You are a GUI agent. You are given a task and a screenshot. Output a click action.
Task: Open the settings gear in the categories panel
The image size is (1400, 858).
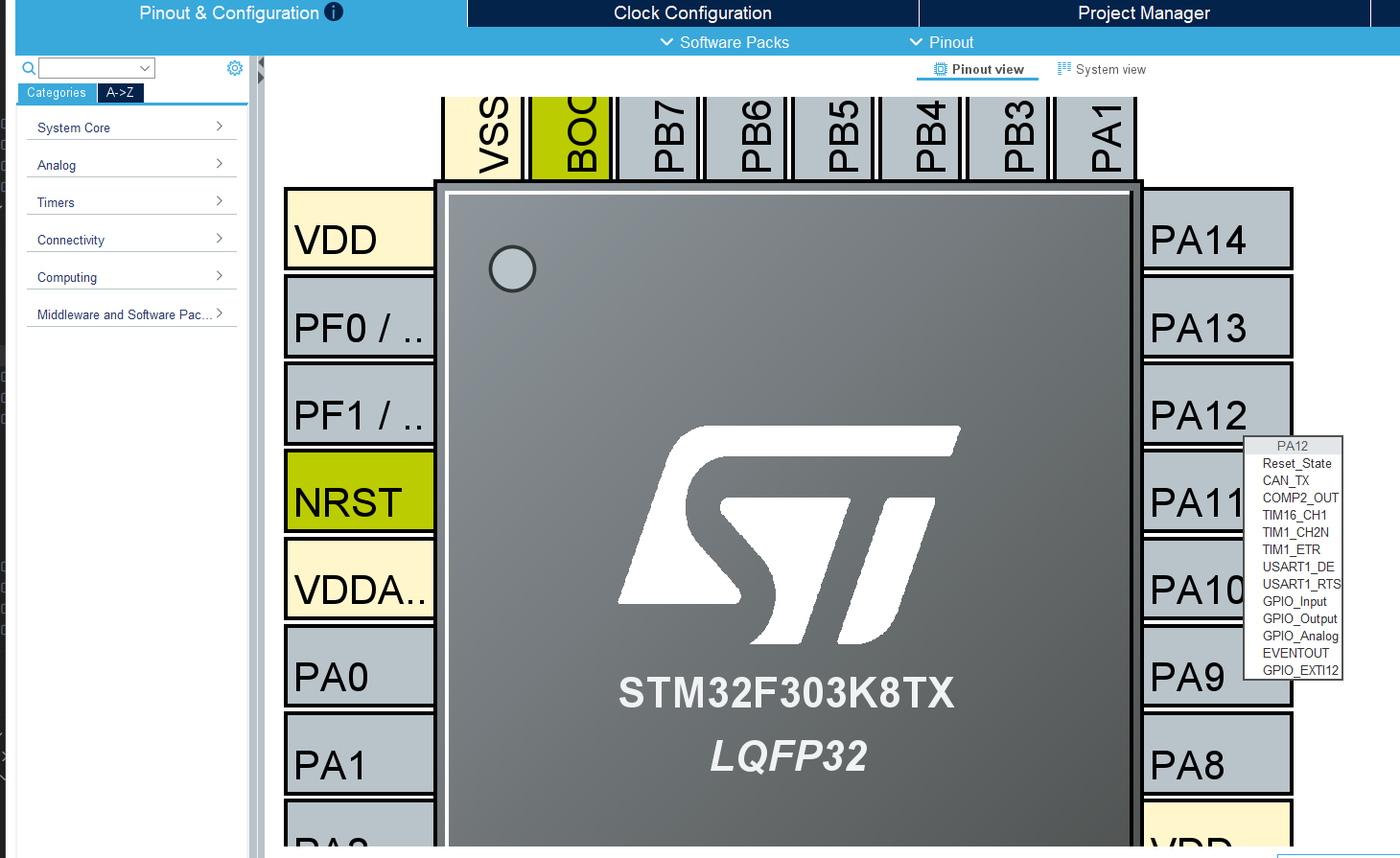tap(235, 68)
